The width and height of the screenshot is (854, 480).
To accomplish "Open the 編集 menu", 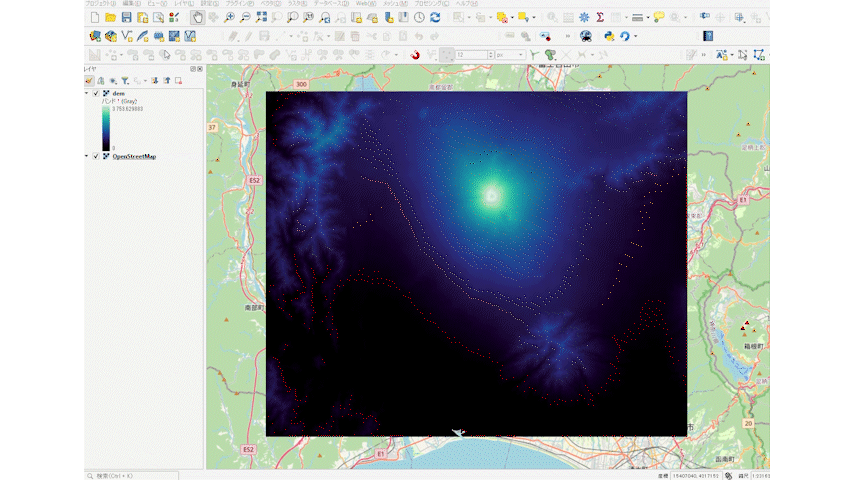I will [x=132, y=3].
